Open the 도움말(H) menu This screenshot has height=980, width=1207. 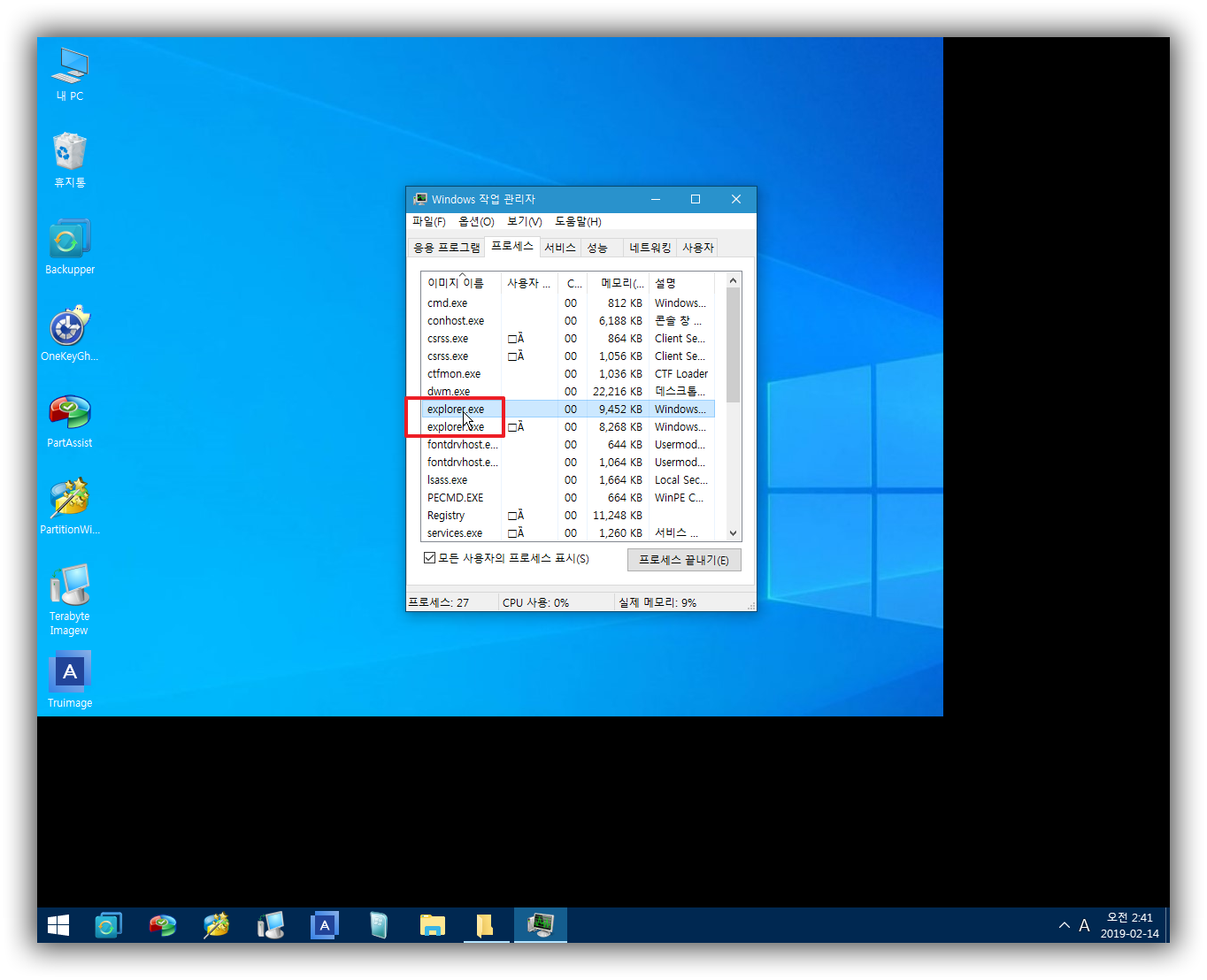[x=578, y=221]
